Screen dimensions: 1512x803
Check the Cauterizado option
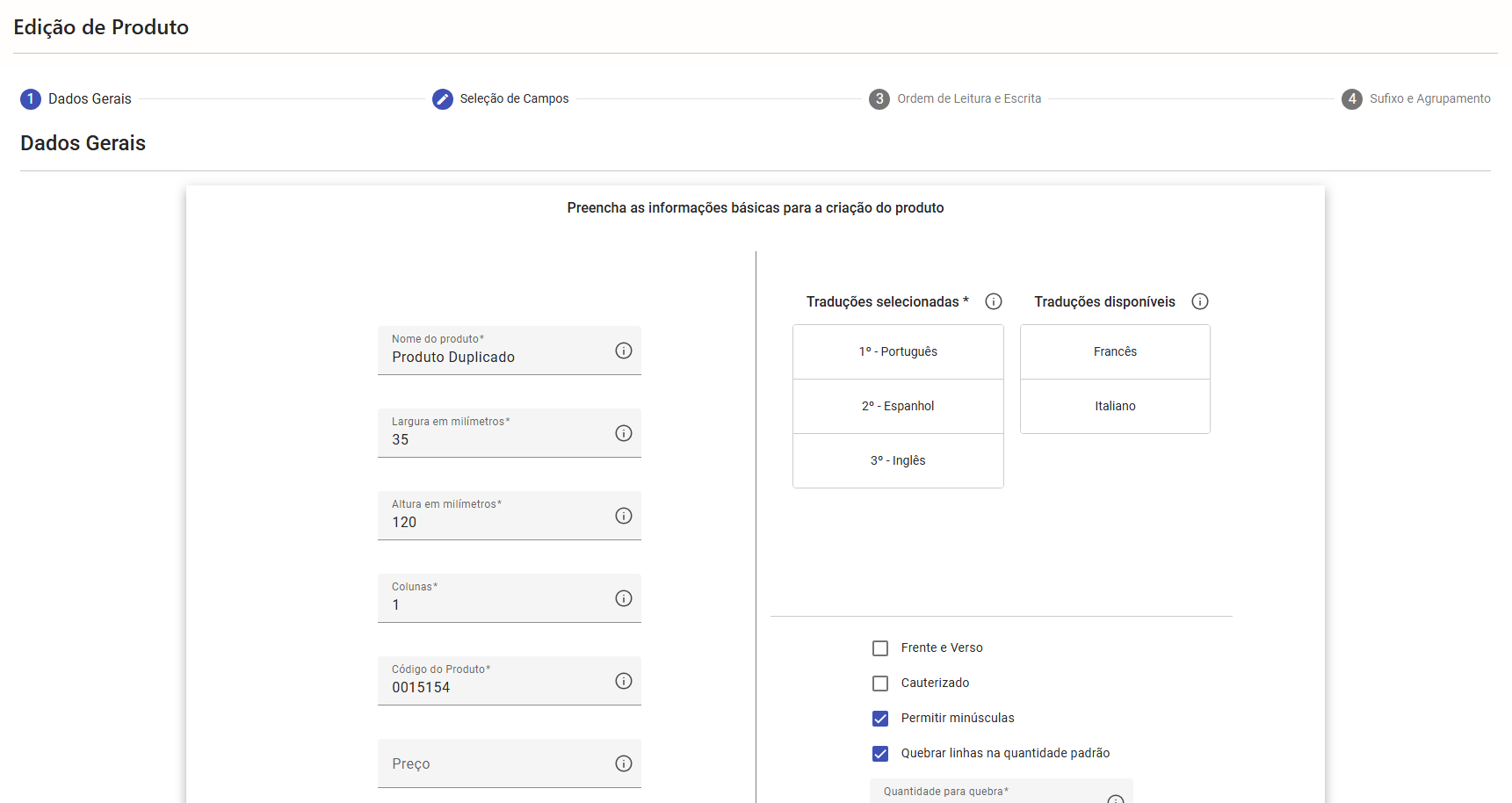(x=880, y=684)
